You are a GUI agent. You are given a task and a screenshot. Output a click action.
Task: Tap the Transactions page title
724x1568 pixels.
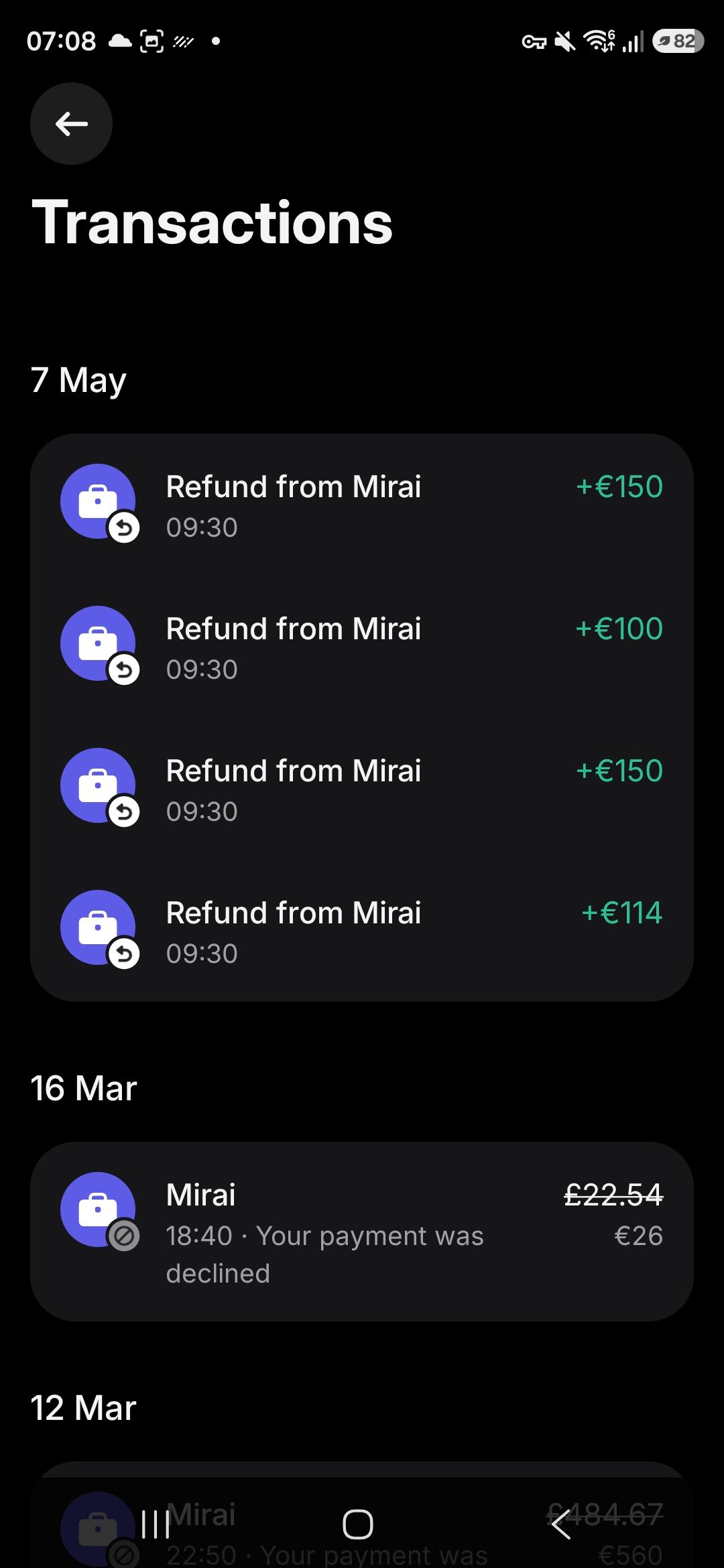pos(212,222)
